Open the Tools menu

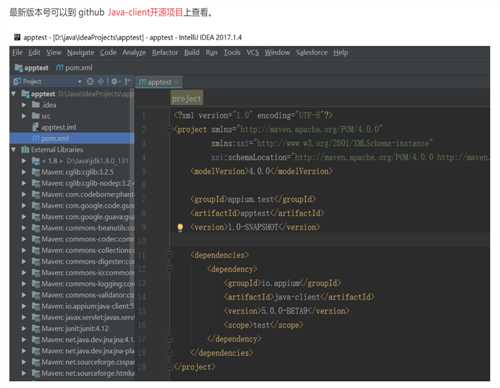pos(232,52)
